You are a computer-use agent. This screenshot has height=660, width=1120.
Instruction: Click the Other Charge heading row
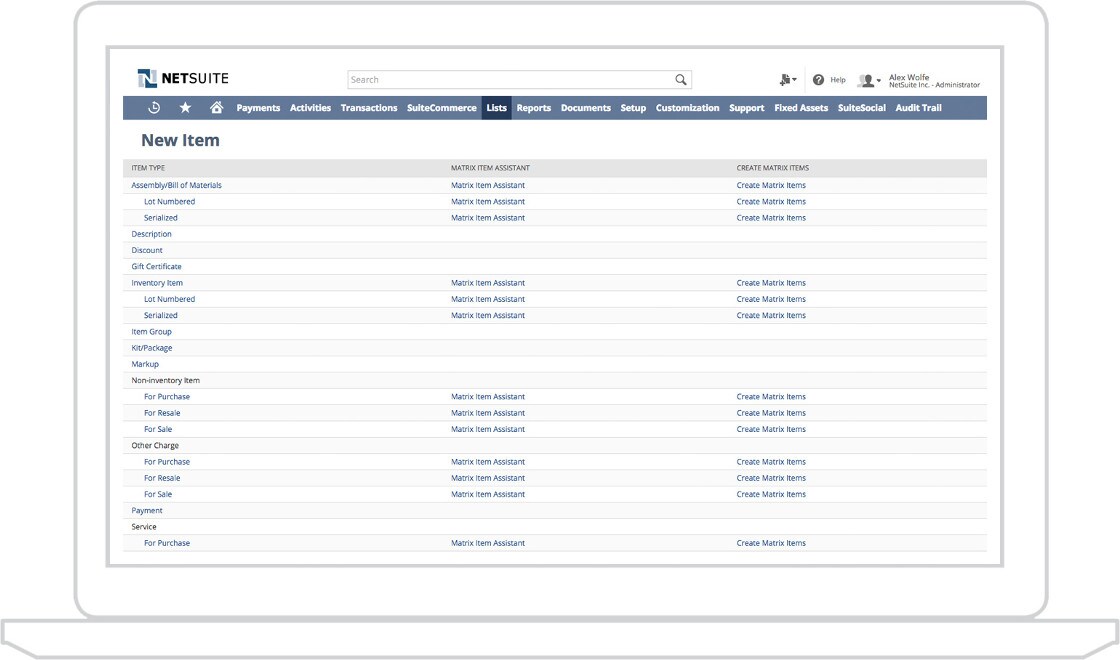click(x=555, y=446)
